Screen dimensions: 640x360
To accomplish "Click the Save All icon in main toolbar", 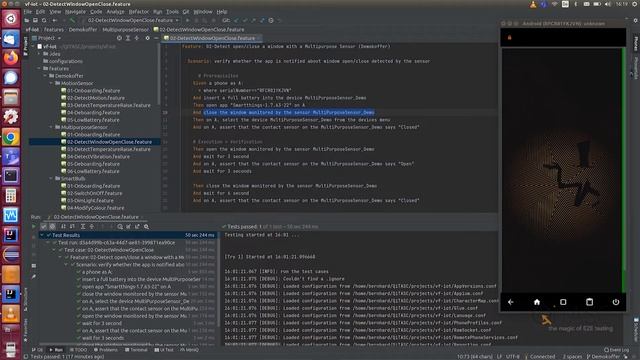I will pyautogui.click(x=36, y=20).
